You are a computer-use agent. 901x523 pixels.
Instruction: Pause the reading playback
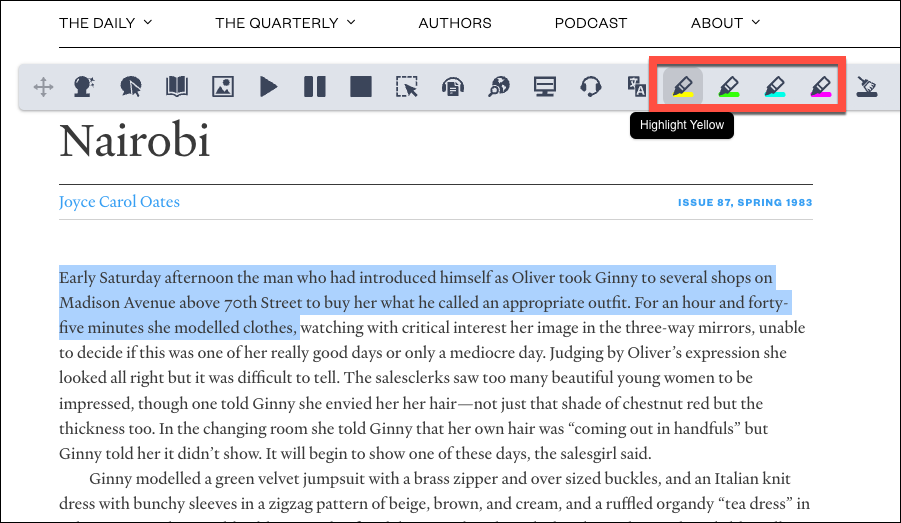(315, 87)
